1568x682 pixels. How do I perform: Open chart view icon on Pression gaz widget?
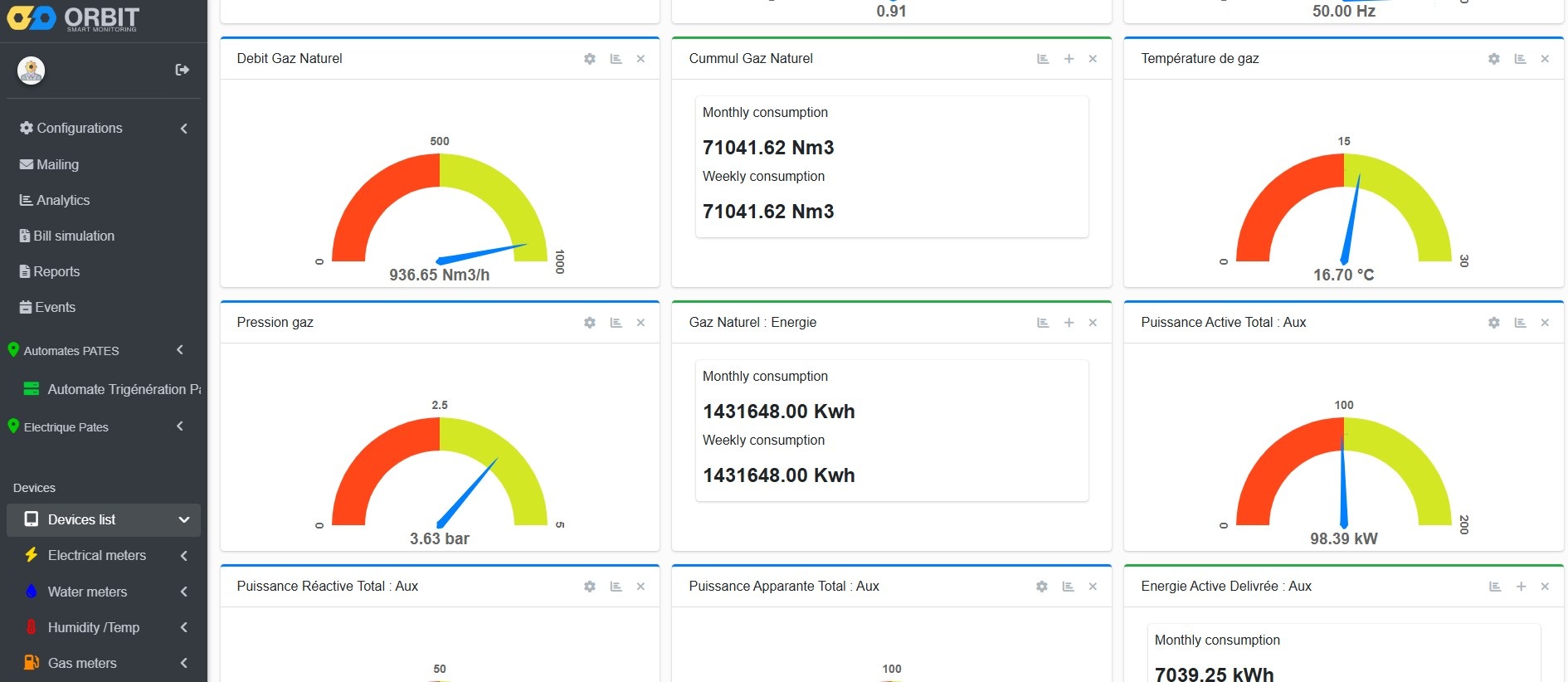click(616, 323)
